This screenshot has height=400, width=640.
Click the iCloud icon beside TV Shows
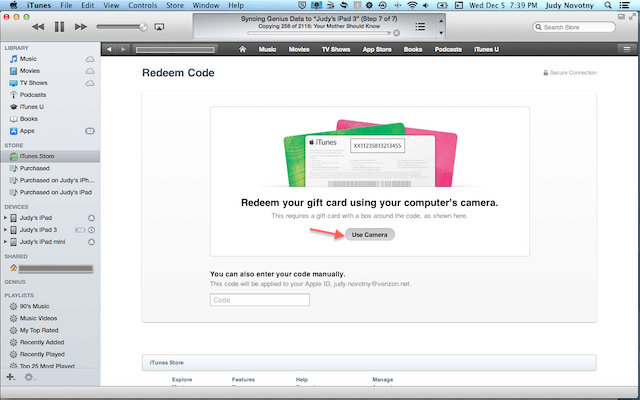click(x=90, y=83)
